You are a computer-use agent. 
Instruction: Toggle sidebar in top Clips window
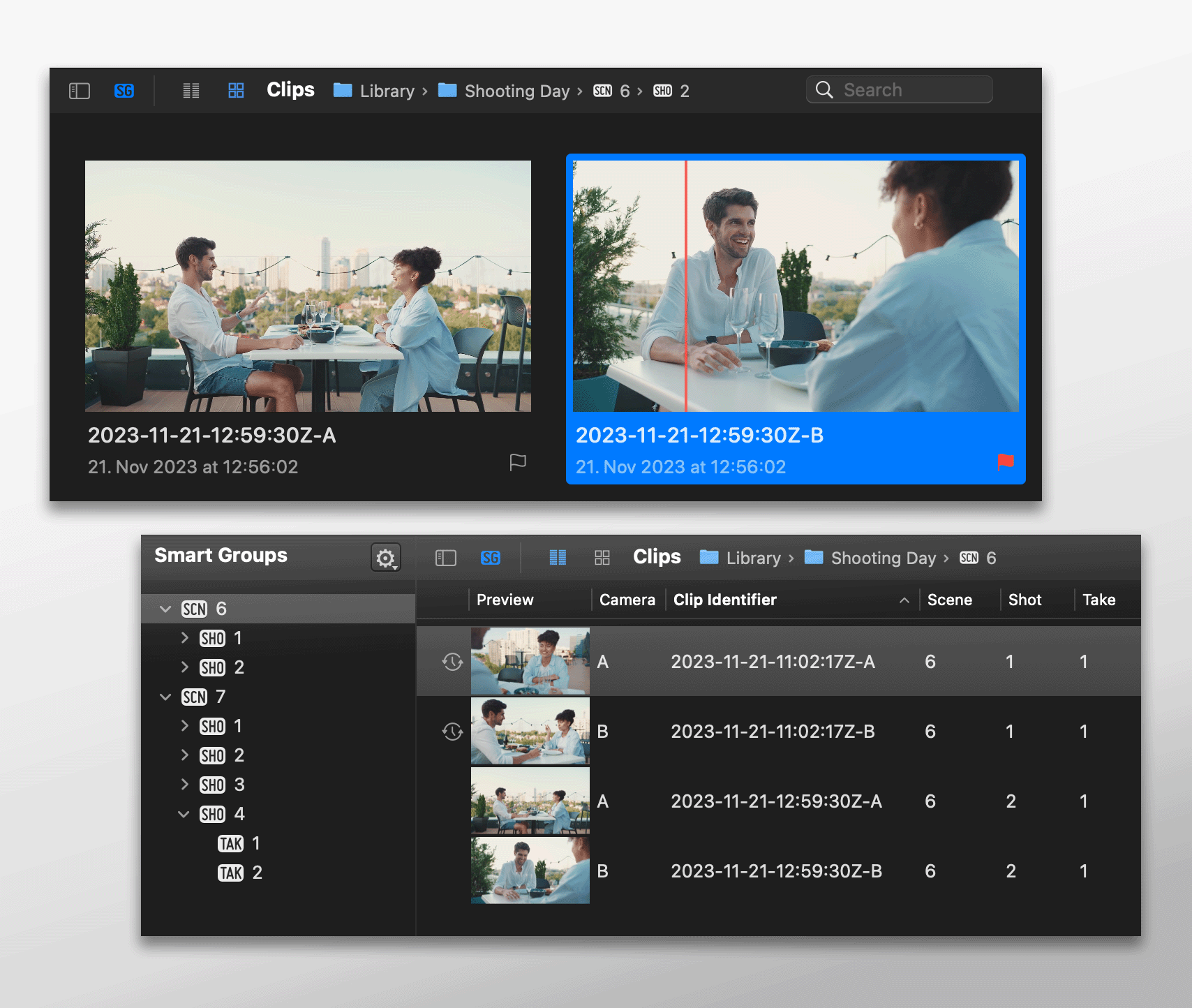click(80, 91)
